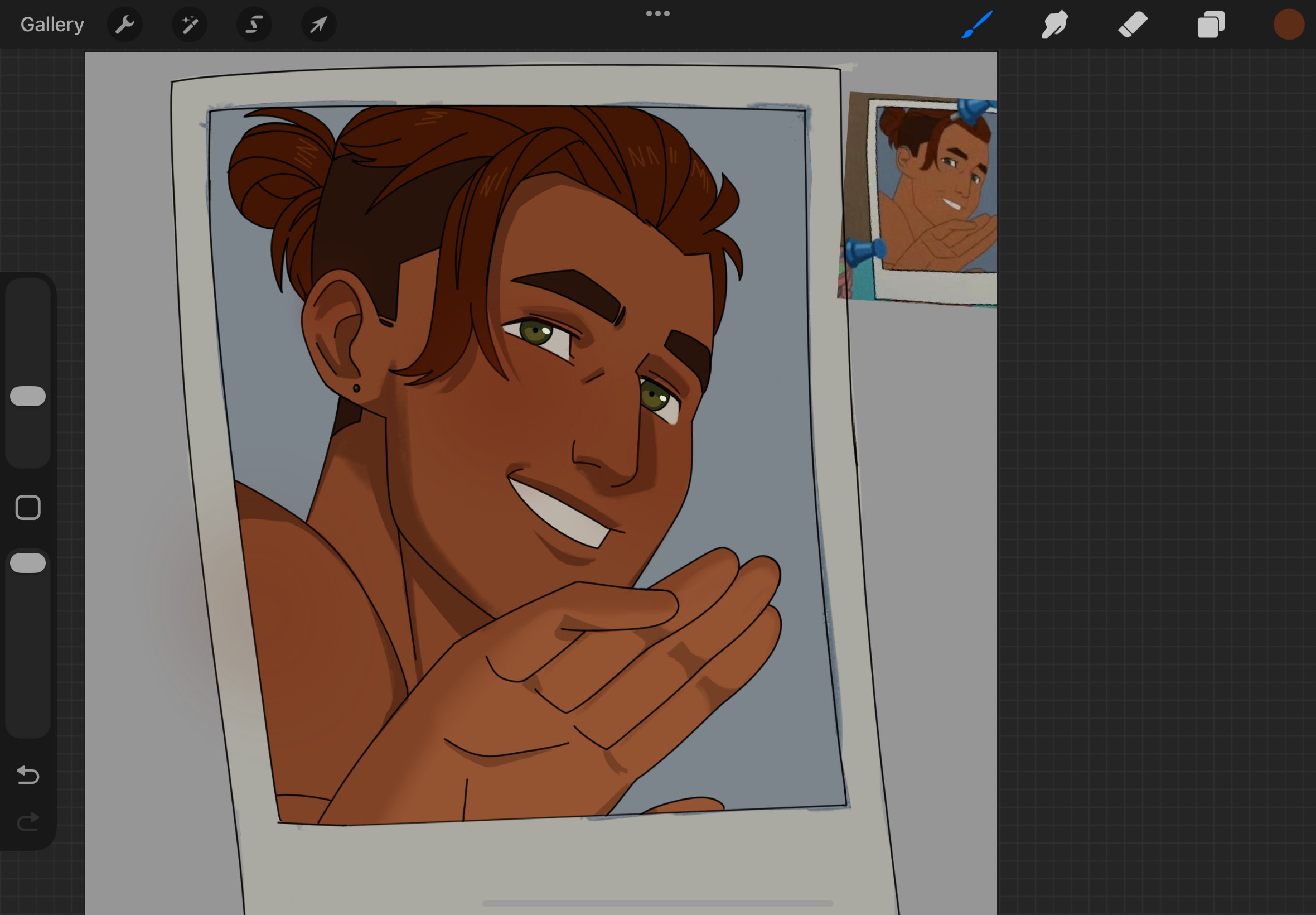
Task: Open the Adjustments magic wand menu
Action: [189, 25]
